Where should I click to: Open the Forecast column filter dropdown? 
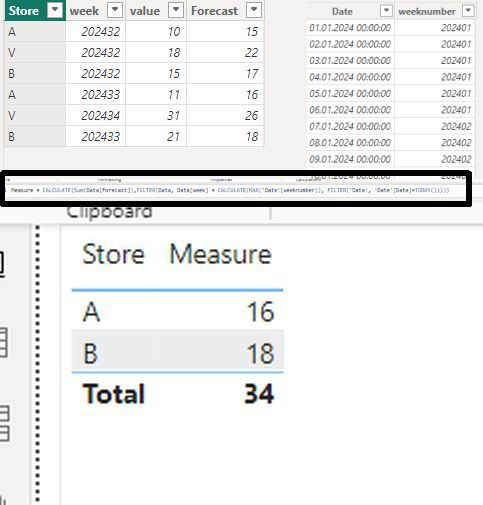(x=254, y=10)
